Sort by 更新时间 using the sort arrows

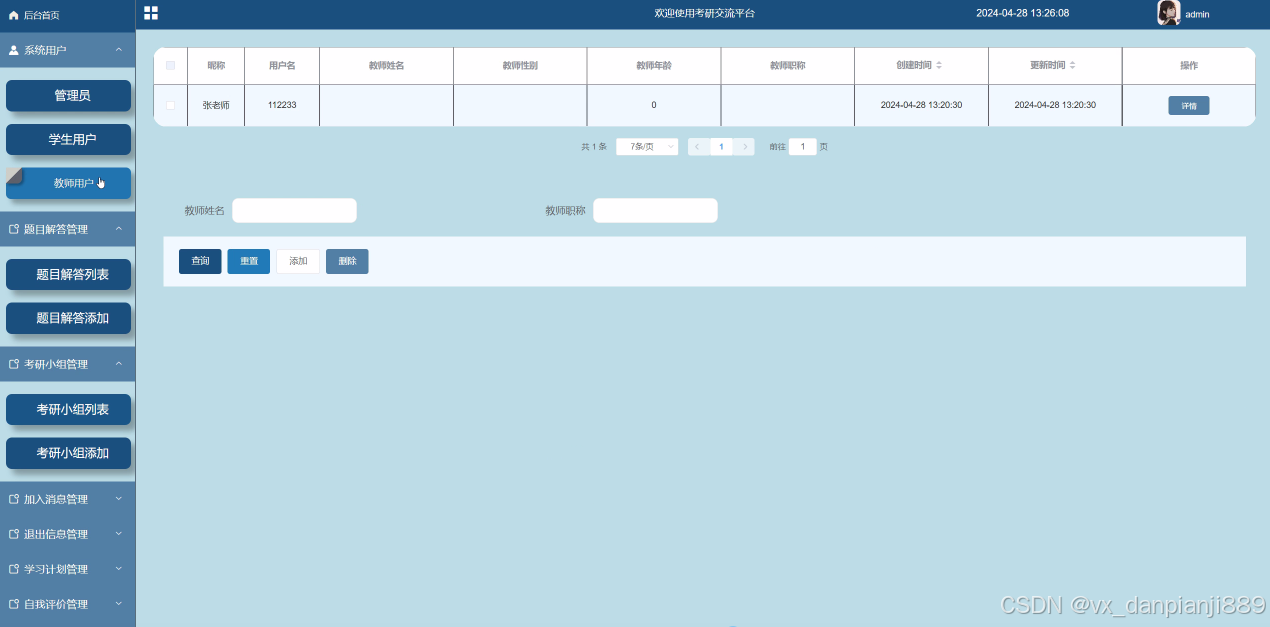[1073, 65]
